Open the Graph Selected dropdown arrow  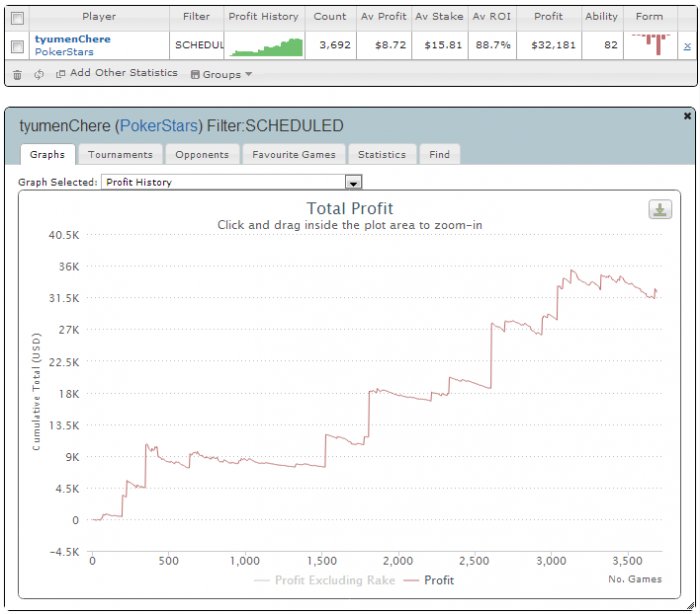click(x=353, y=182)
